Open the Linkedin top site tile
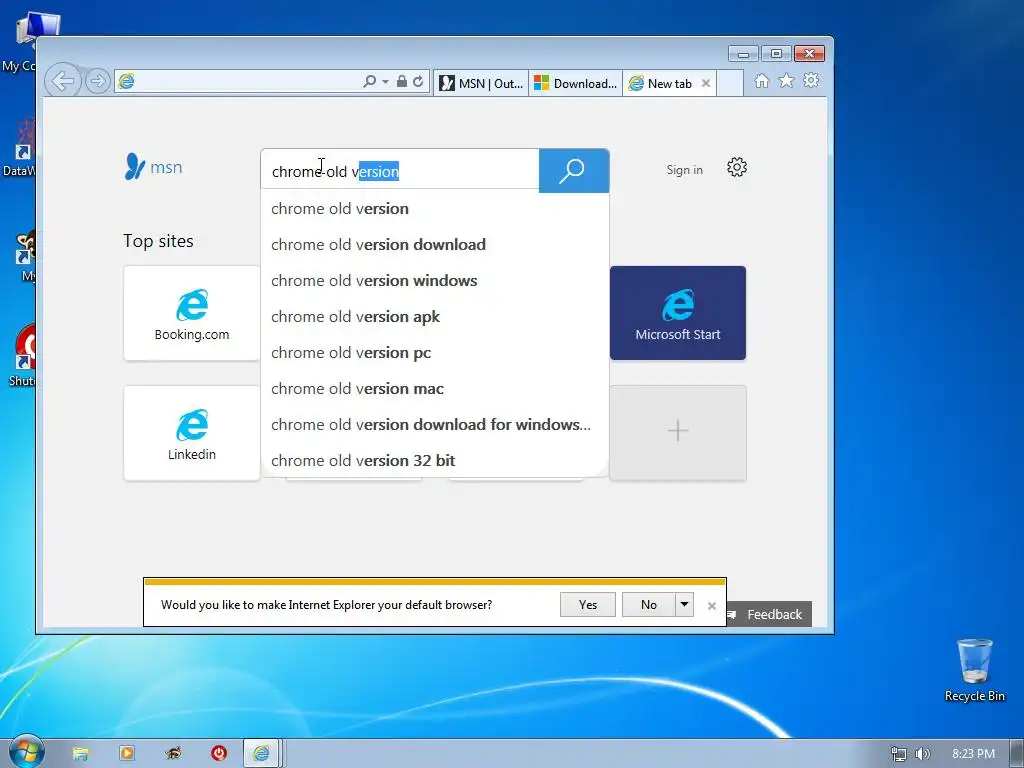Viewport: 1024px width, 768px height. coord(192,433)
